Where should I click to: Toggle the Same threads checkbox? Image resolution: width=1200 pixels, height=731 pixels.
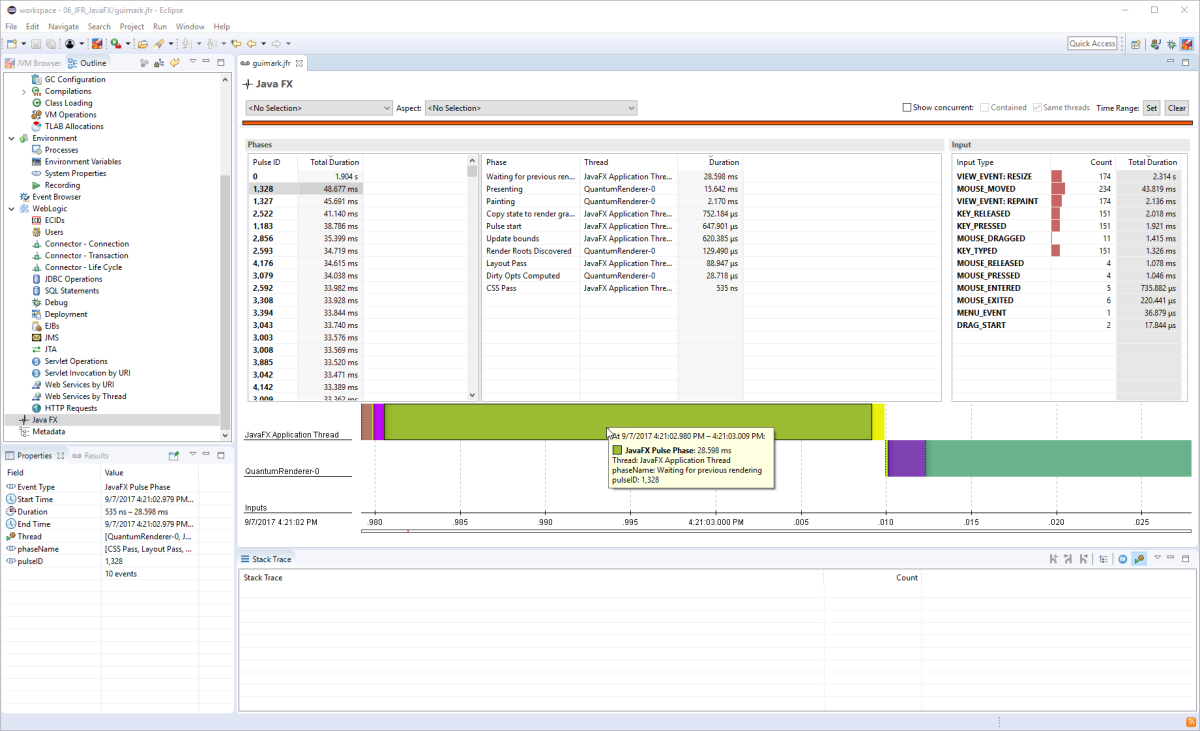click(1037, 108)
